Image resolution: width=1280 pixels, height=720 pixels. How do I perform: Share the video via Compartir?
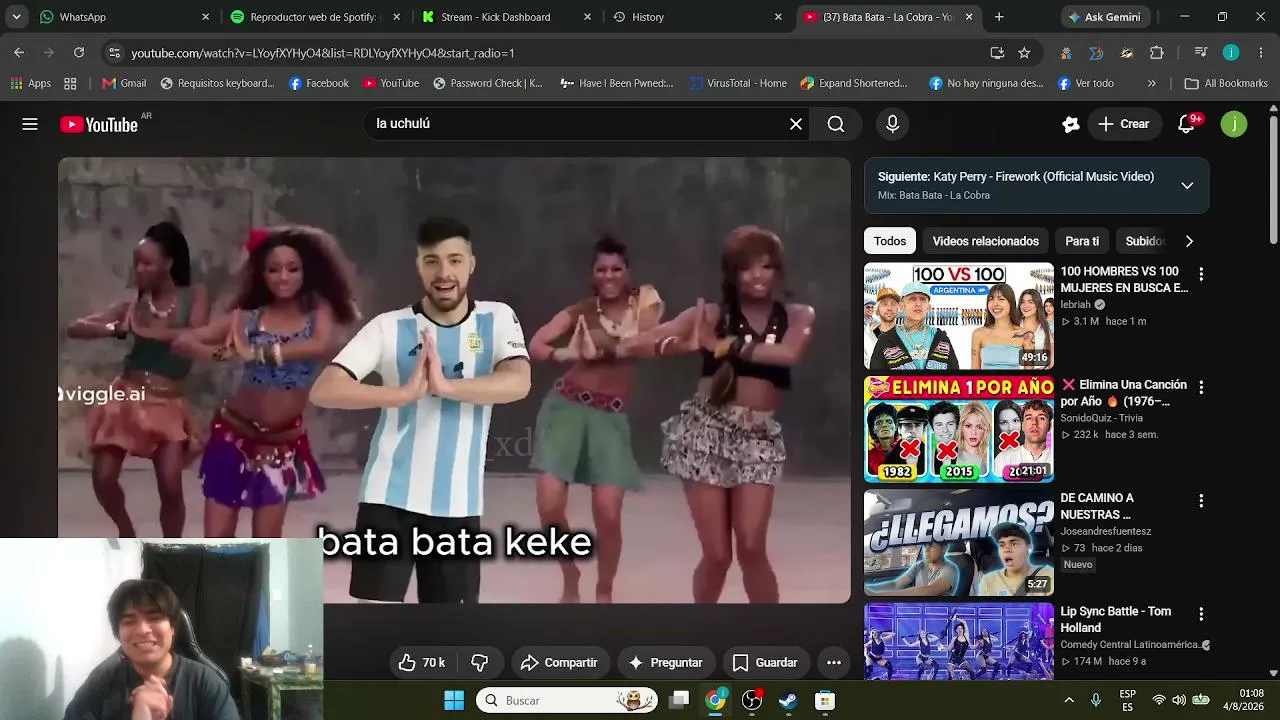pos(559,663)
